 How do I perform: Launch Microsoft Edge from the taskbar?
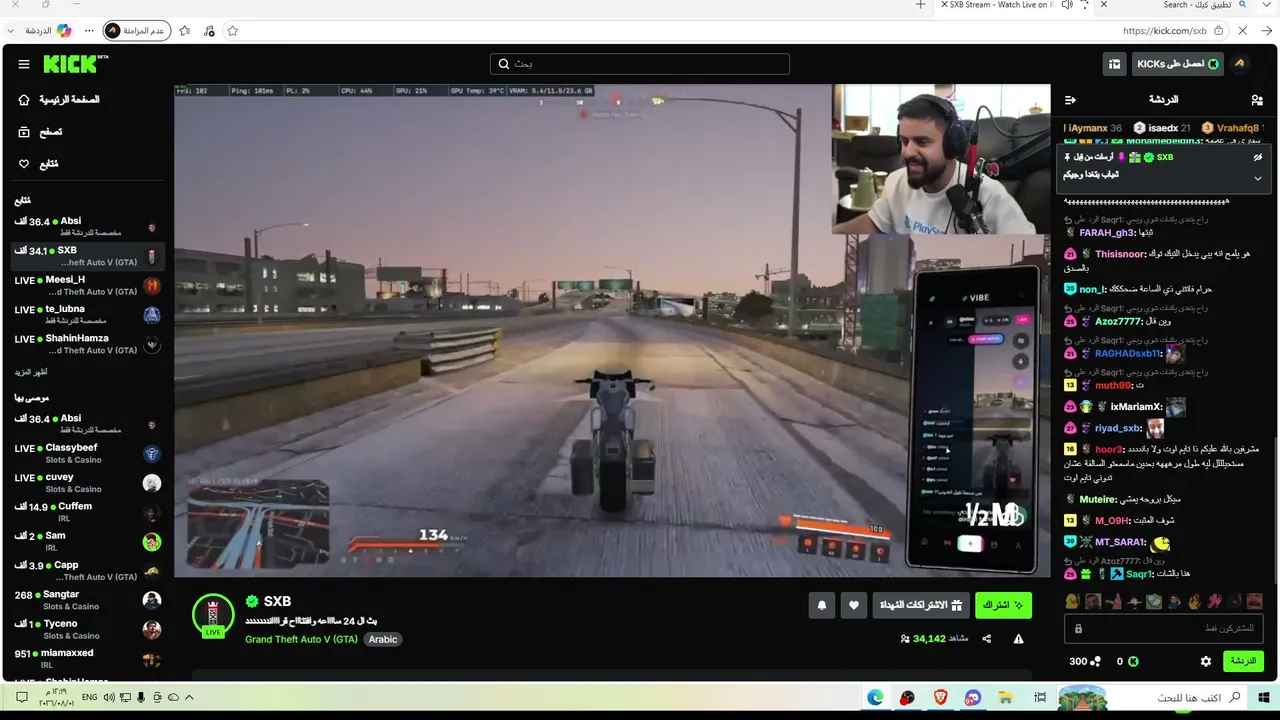pos(875,697)
